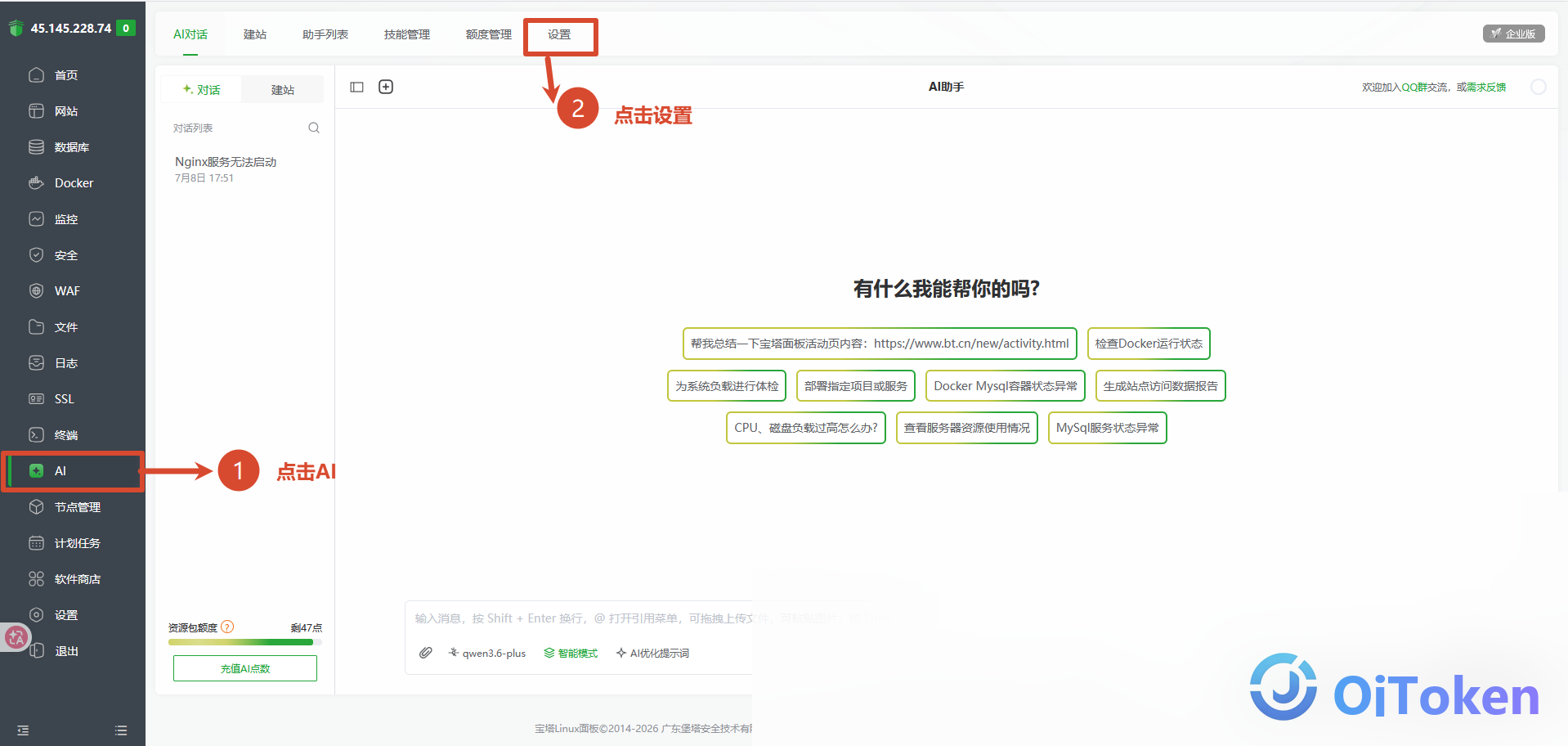The width and height of the screenshot is (1568, 746).
Task: Toggle the conversation sidebar panel icon
Action: pos(356,87)
